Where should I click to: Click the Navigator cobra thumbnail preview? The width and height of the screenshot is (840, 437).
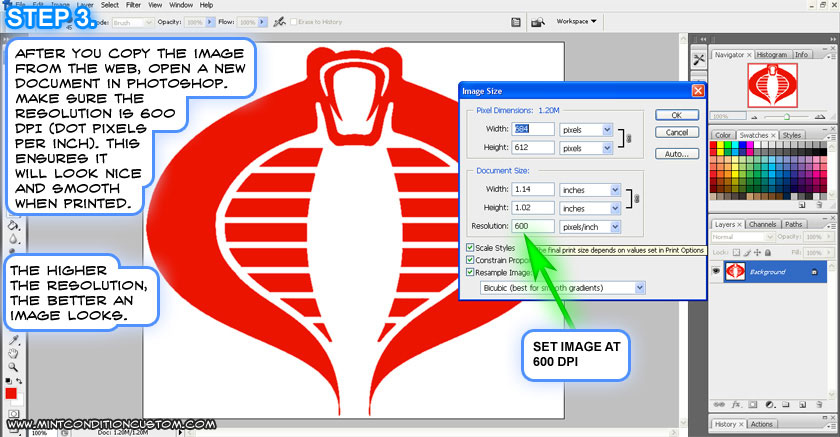click(772, 85)
